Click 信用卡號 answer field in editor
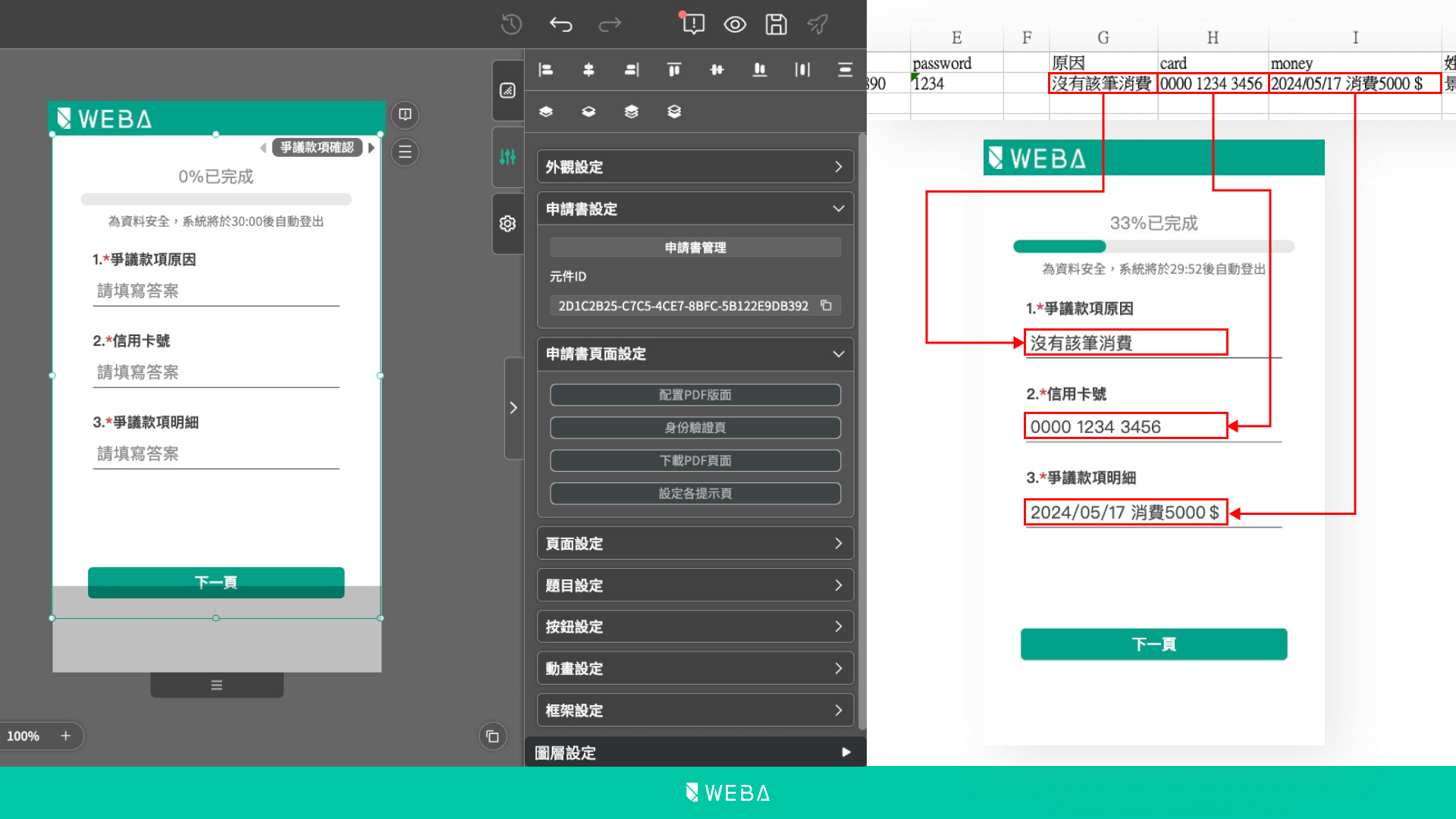 click(x=216, y=372)
